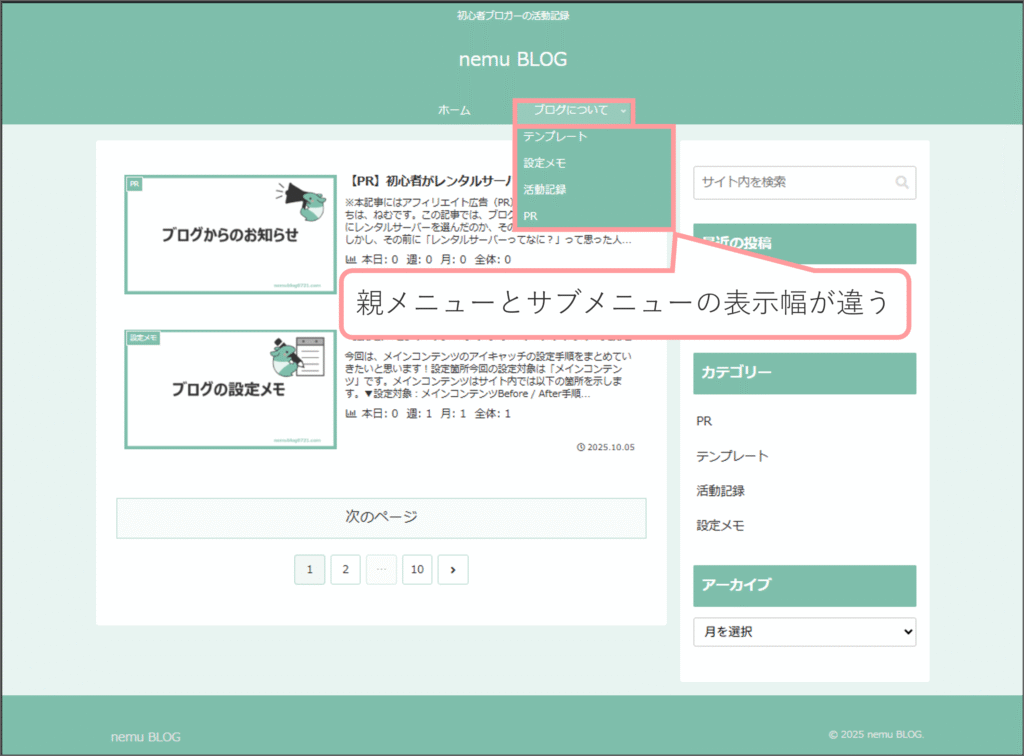Go to page 2 in pagination

[x=345, y=570]
